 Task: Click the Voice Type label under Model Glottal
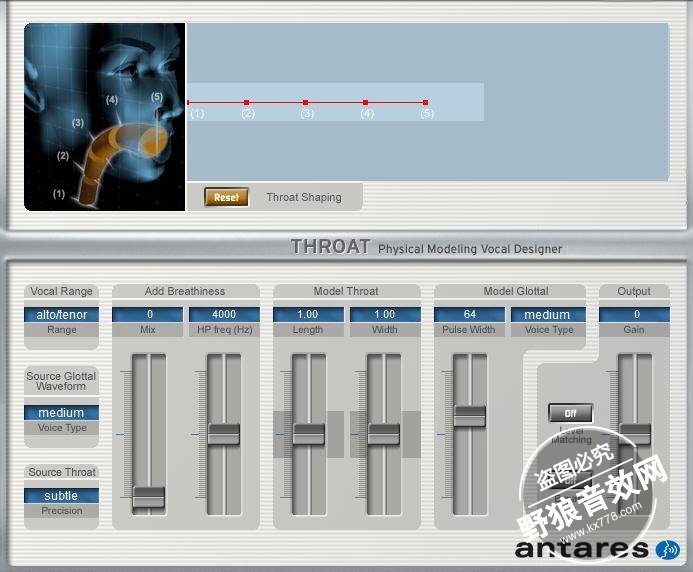click(x=549, y=330)
